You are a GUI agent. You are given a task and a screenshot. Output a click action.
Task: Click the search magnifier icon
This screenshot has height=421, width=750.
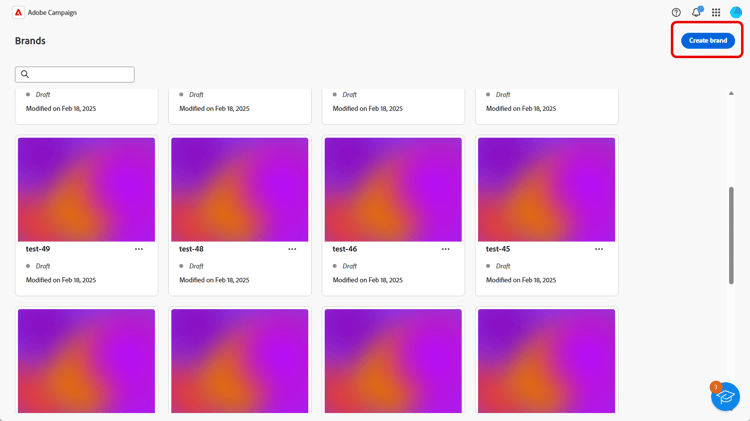click(25, 74)
